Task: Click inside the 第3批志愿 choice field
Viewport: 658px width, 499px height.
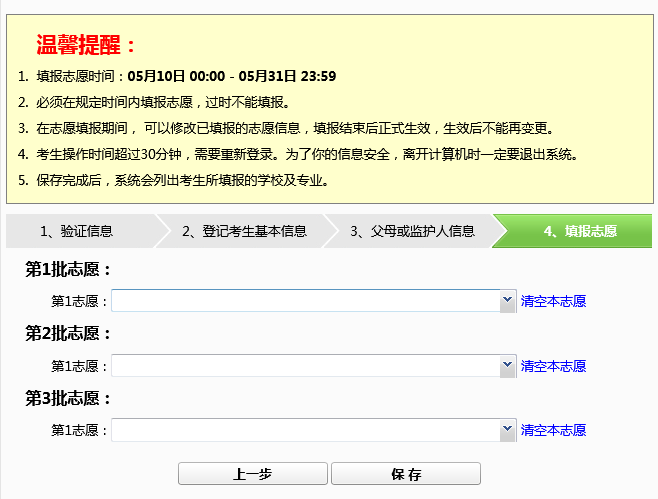Action: [305, 430]
